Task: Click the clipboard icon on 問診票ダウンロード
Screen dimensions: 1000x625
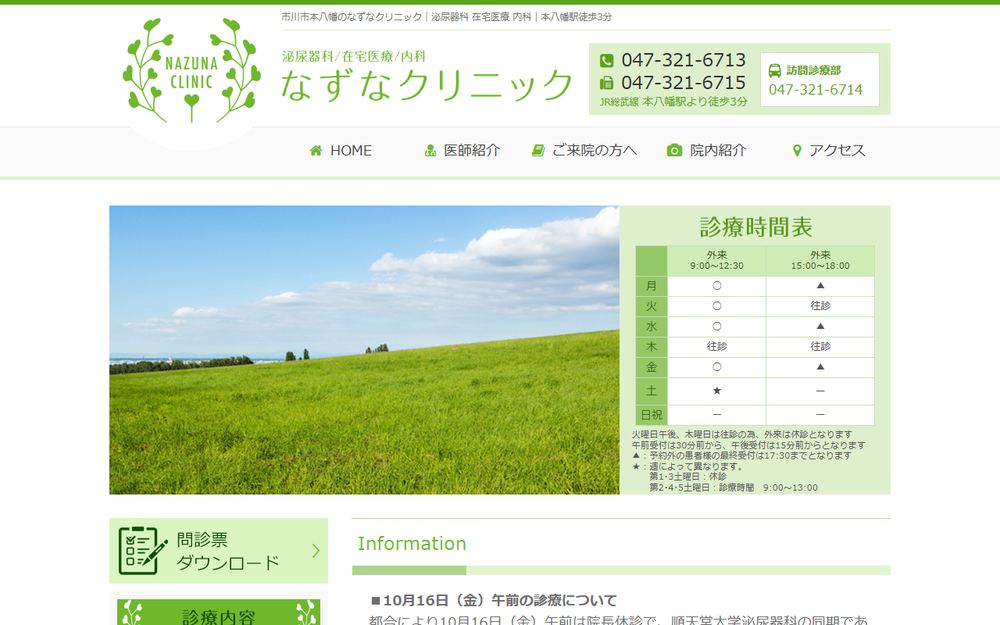Action: [x=143, y=550]
